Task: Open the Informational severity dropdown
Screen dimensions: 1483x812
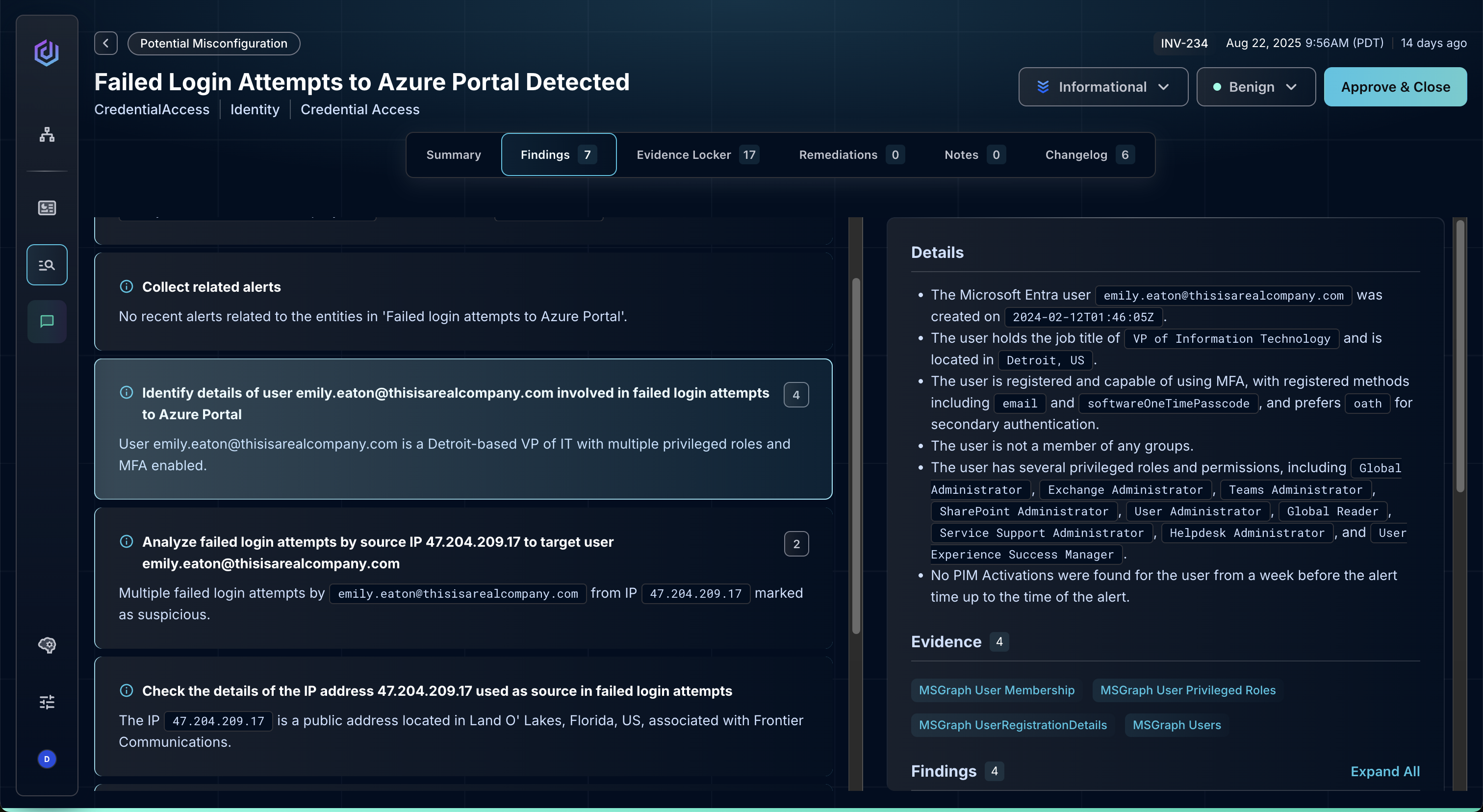Action: 1102,87
